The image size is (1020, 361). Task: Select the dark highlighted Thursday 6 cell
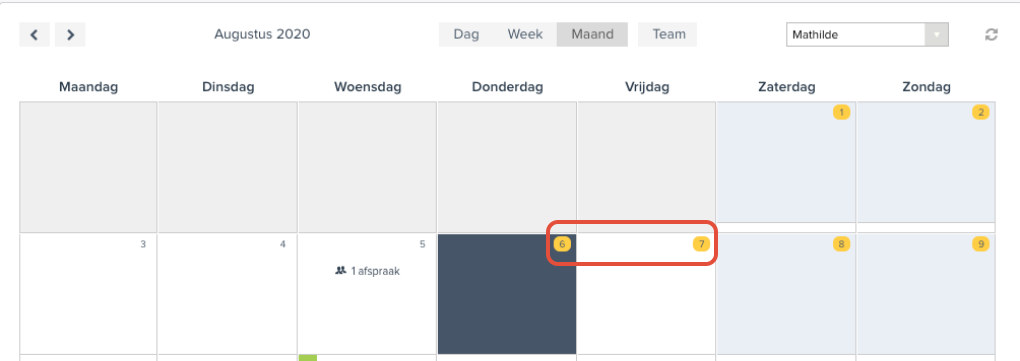coord(507,294)
